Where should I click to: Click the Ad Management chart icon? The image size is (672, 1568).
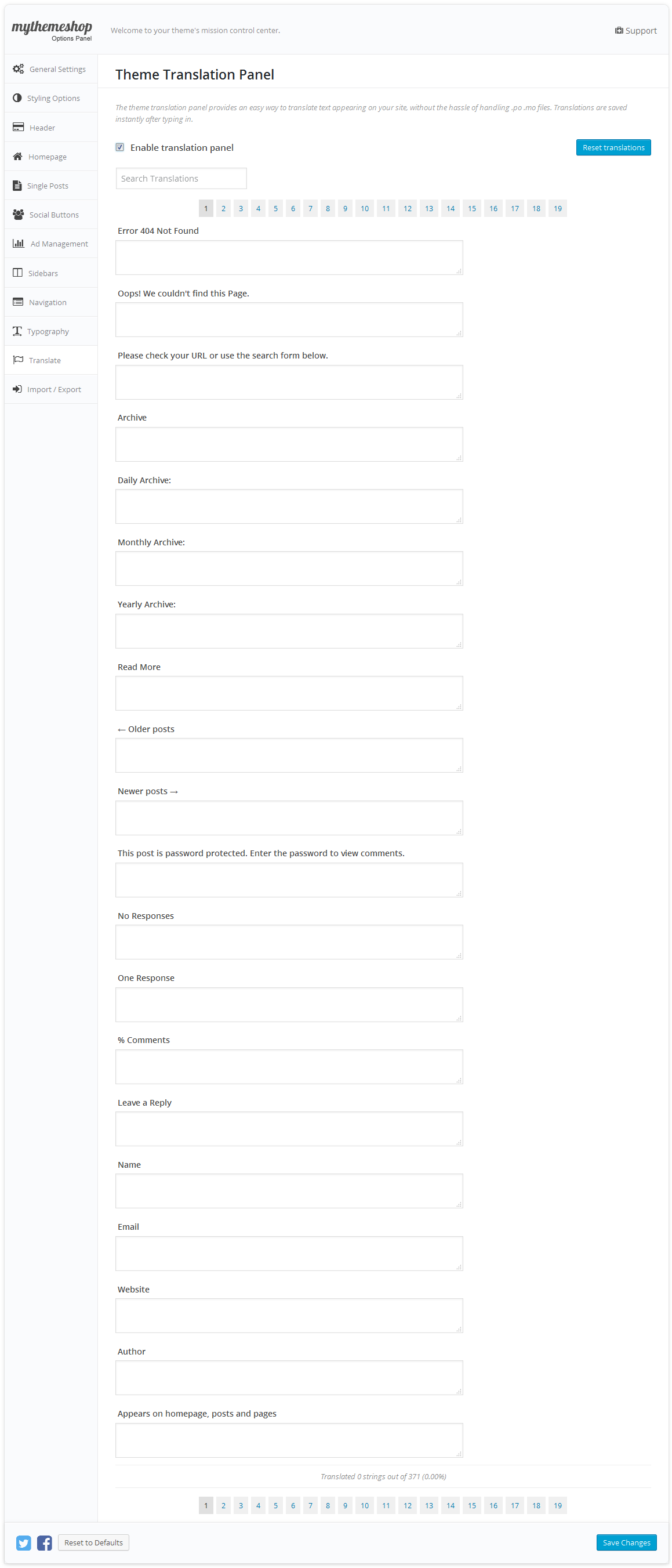tap(19, 244)
